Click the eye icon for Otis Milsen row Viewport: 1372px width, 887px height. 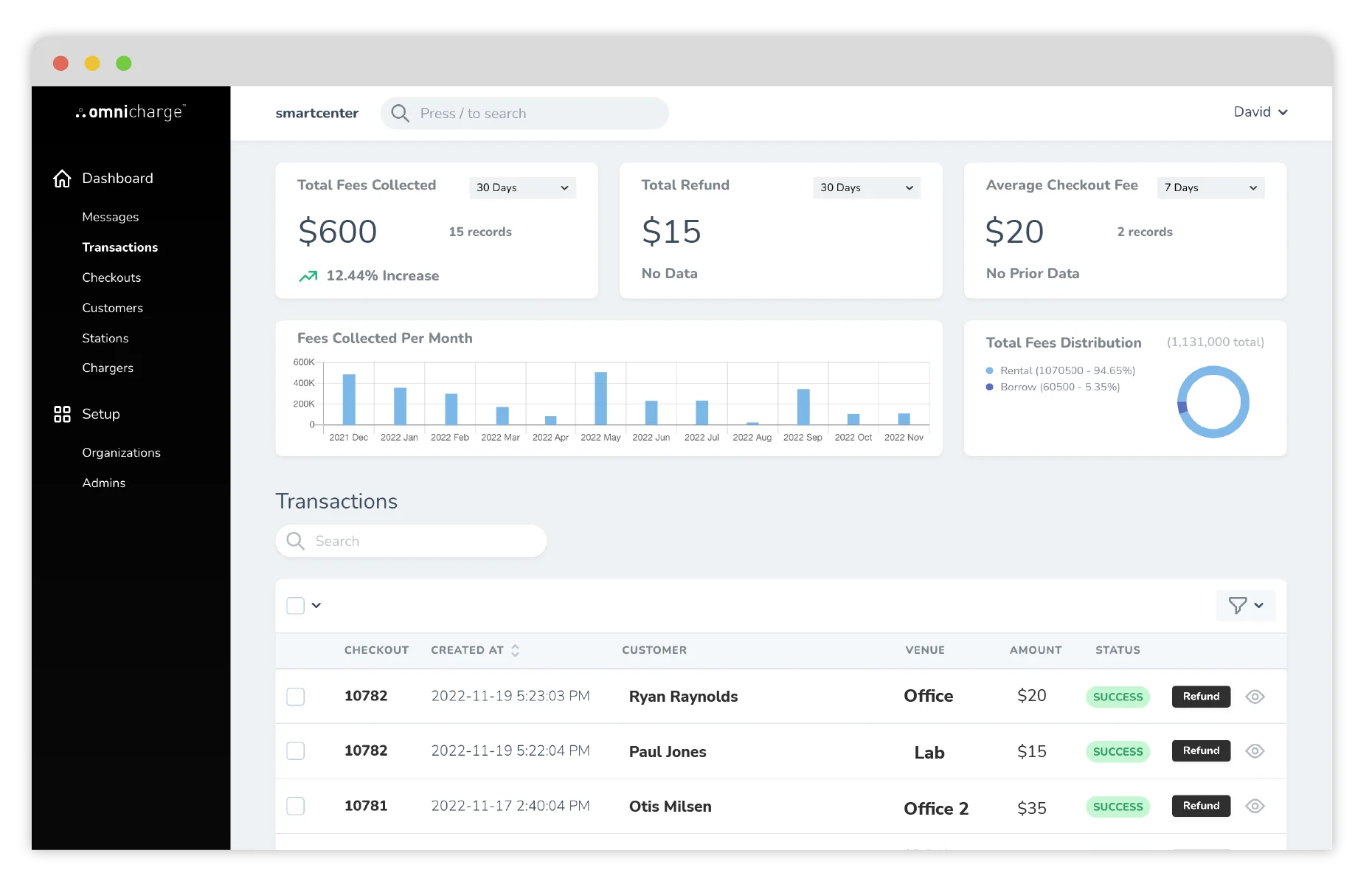click(1255, 806)
